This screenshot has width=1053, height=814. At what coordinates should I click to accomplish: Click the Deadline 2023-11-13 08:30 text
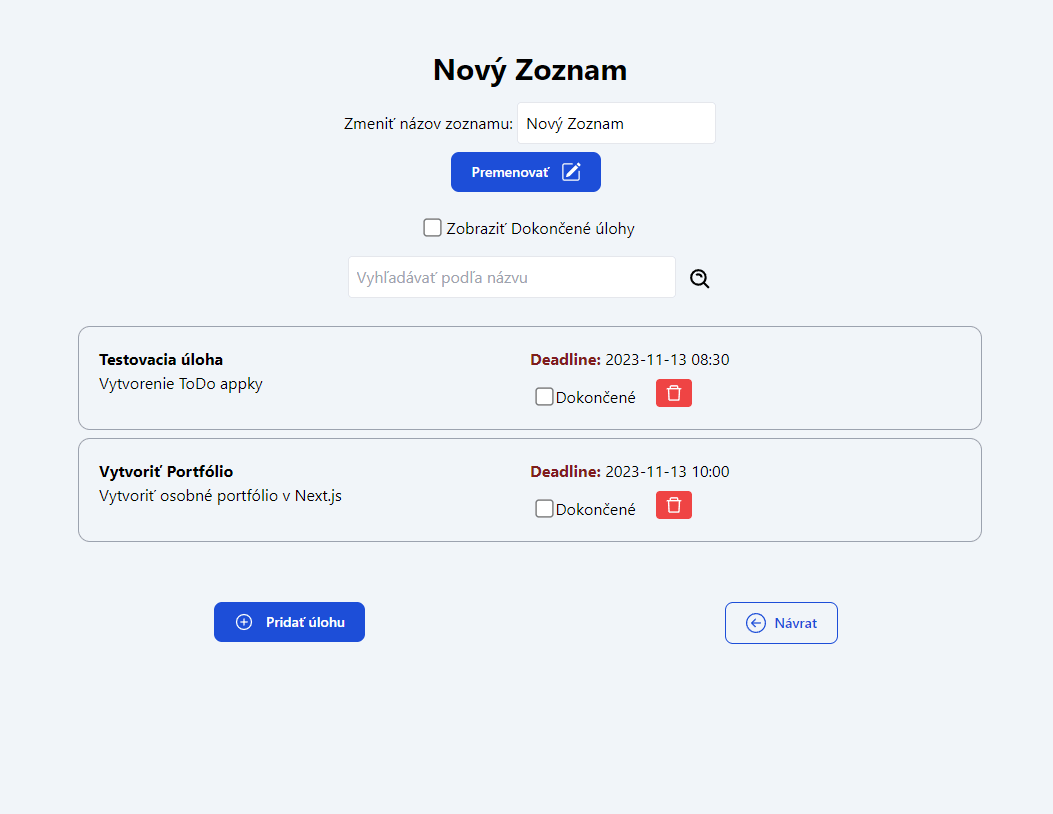click(x=630, y=359)
